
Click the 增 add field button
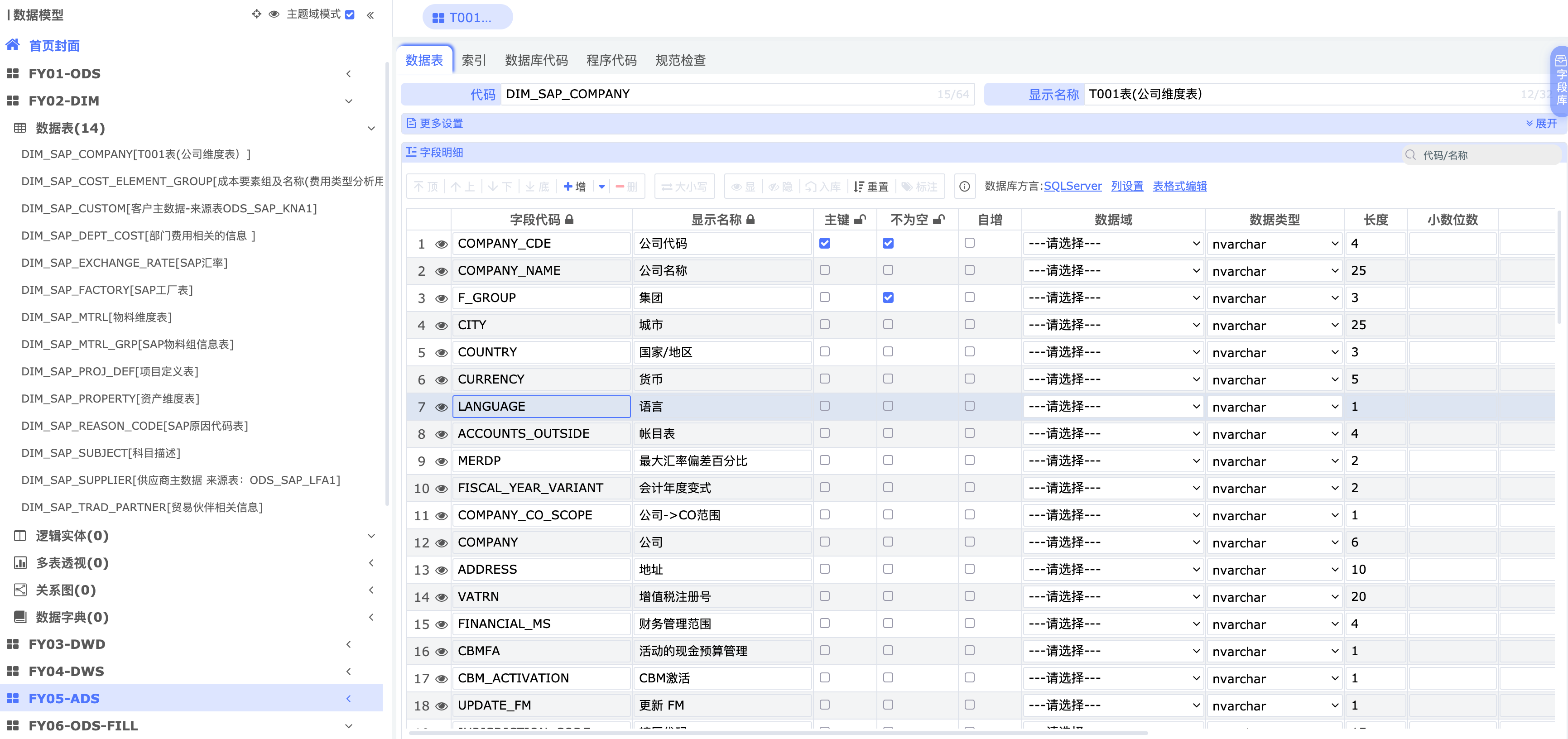(575, 186)
